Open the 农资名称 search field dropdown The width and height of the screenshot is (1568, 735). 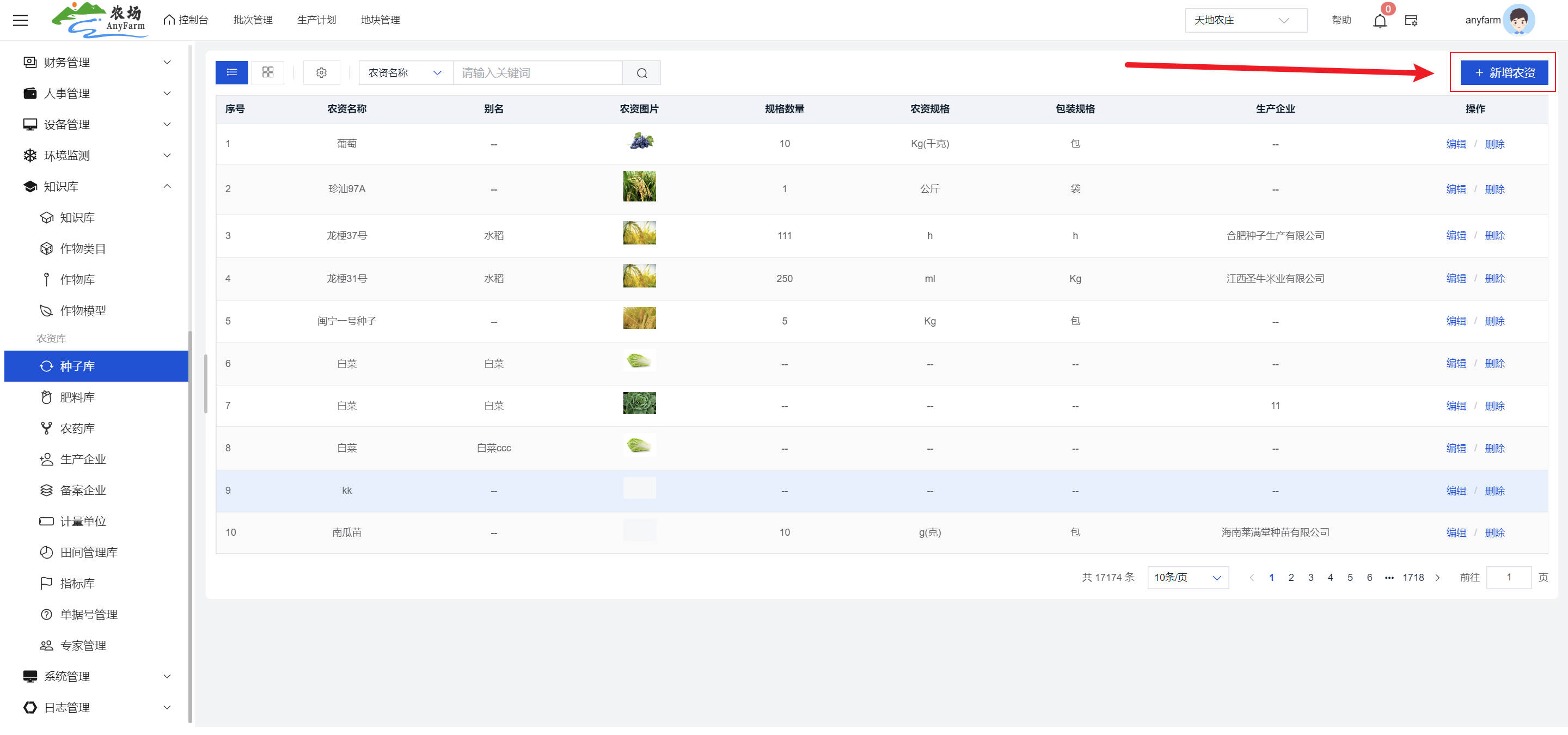coord(405,73)
